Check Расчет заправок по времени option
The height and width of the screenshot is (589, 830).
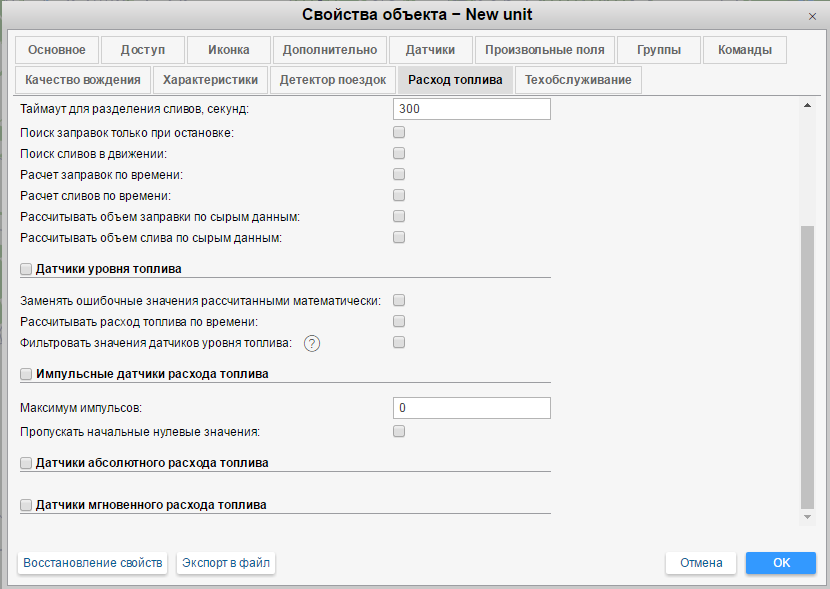point(399,174)
